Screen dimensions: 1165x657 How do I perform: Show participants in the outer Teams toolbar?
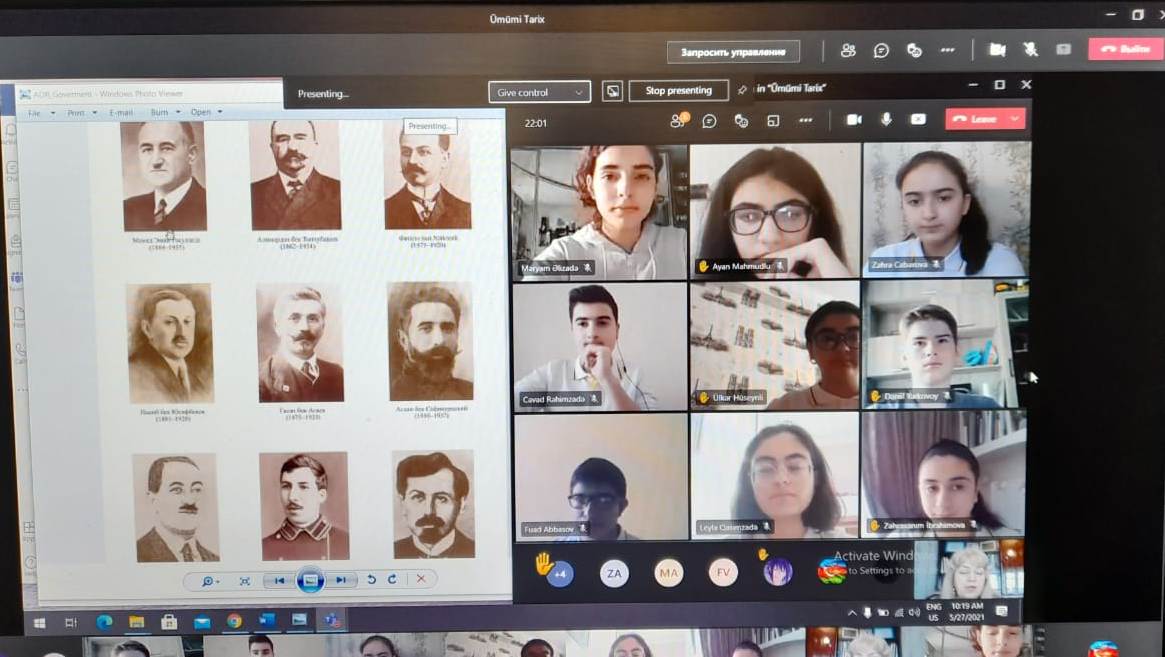[848, 51]
